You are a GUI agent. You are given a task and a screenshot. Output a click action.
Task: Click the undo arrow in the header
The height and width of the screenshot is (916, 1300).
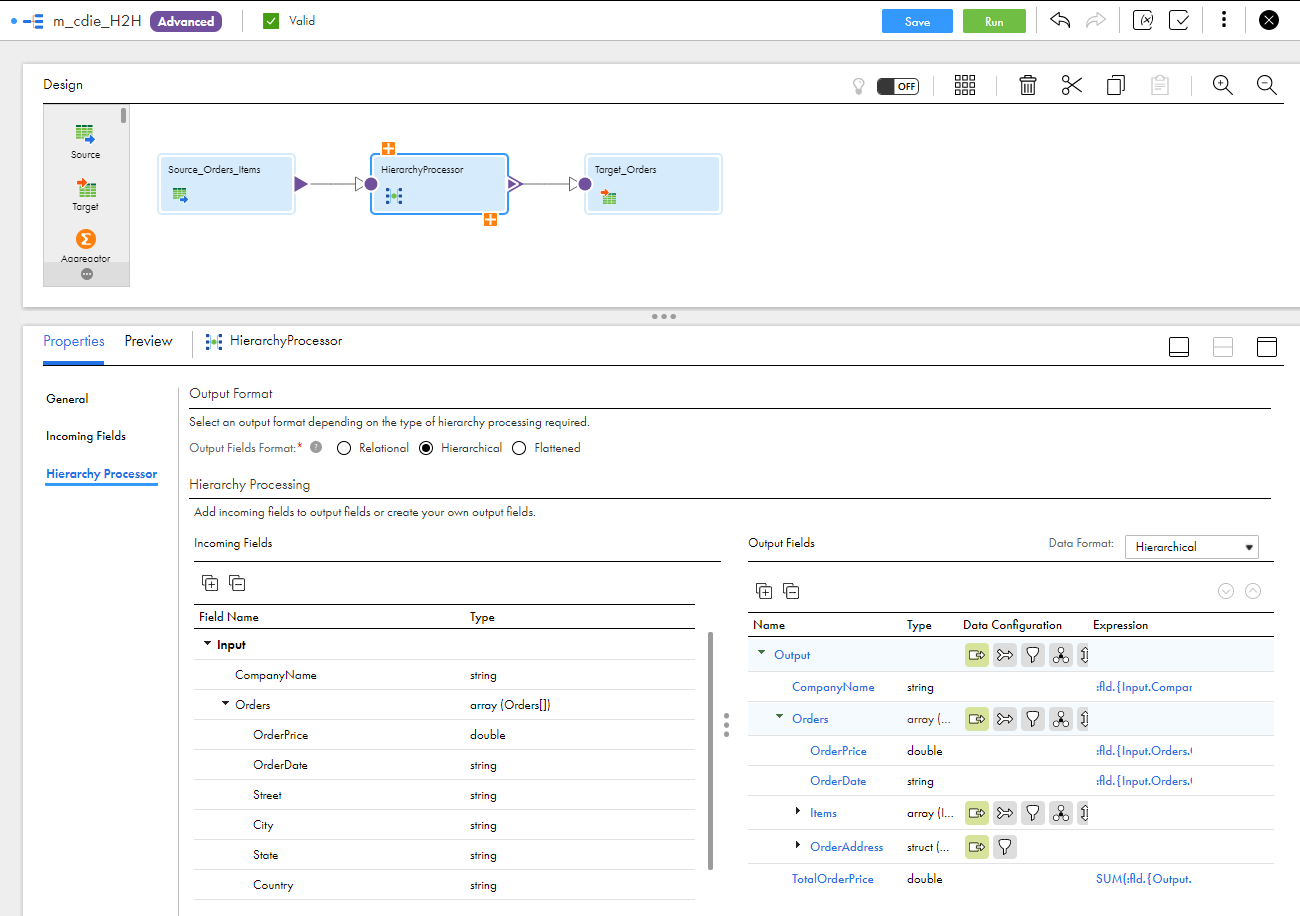[1061, 20]
